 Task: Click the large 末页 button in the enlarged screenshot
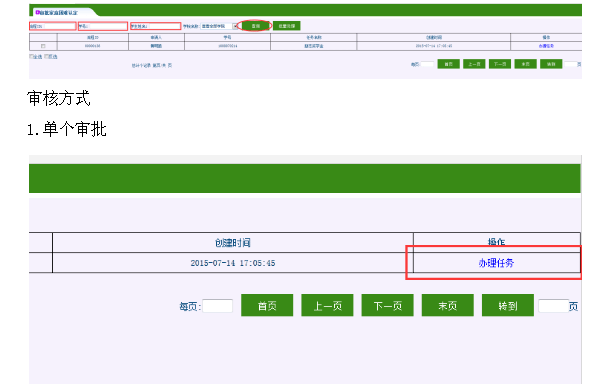[x=448, y=305]
